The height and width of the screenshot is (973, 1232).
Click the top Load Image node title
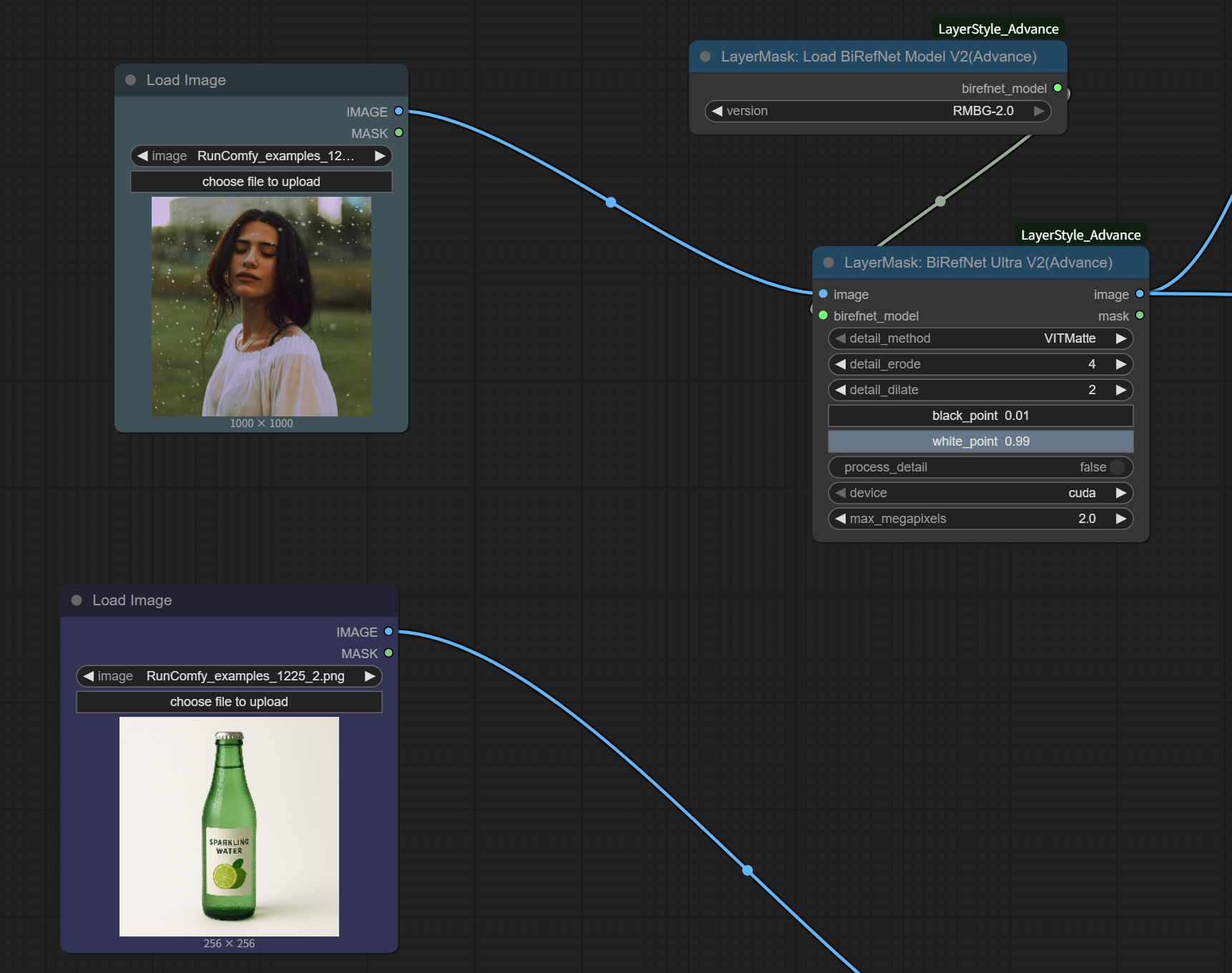pos(186,80)
